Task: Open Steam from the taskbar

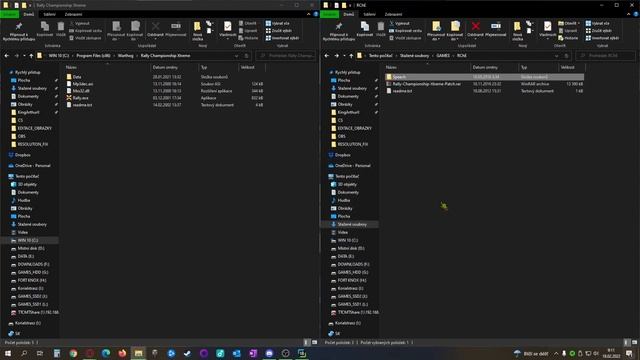Action: tap(187, 353)
